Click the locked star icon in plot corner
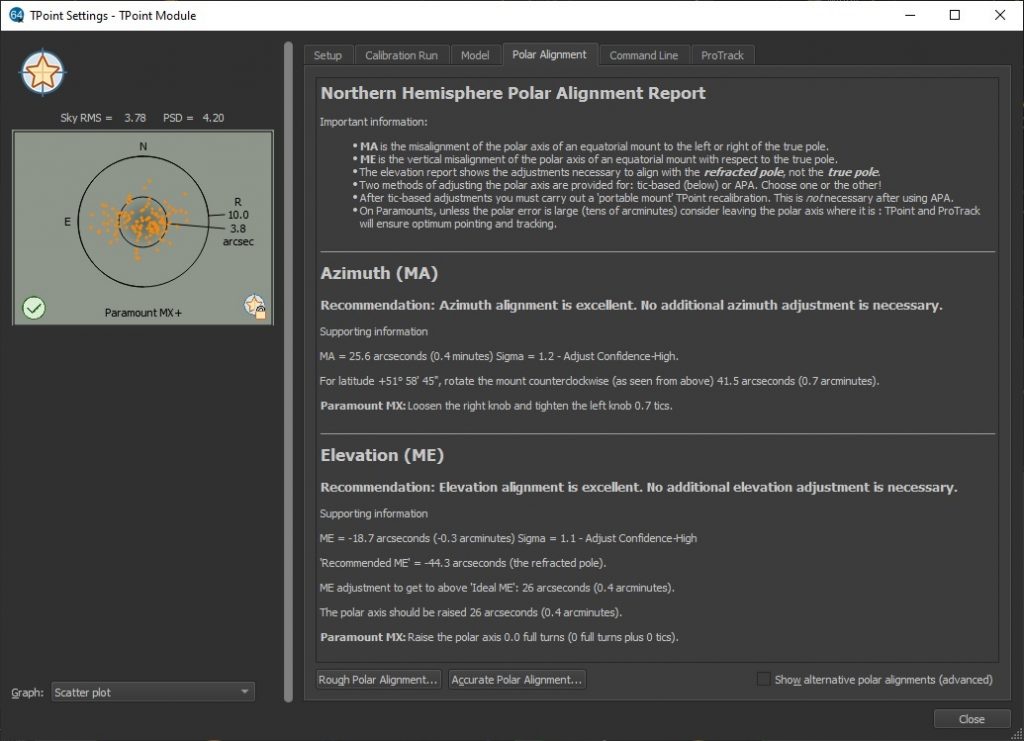This screenshot has width=1024, height=741. (x=255, y=306)
